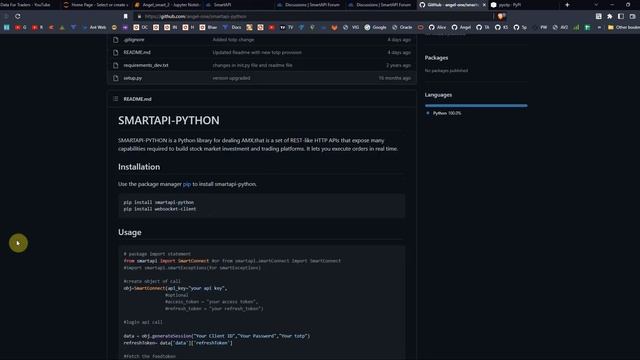Open the Alex GitHub bookmark
The image size is (640, 360).
tap(437, 27)
